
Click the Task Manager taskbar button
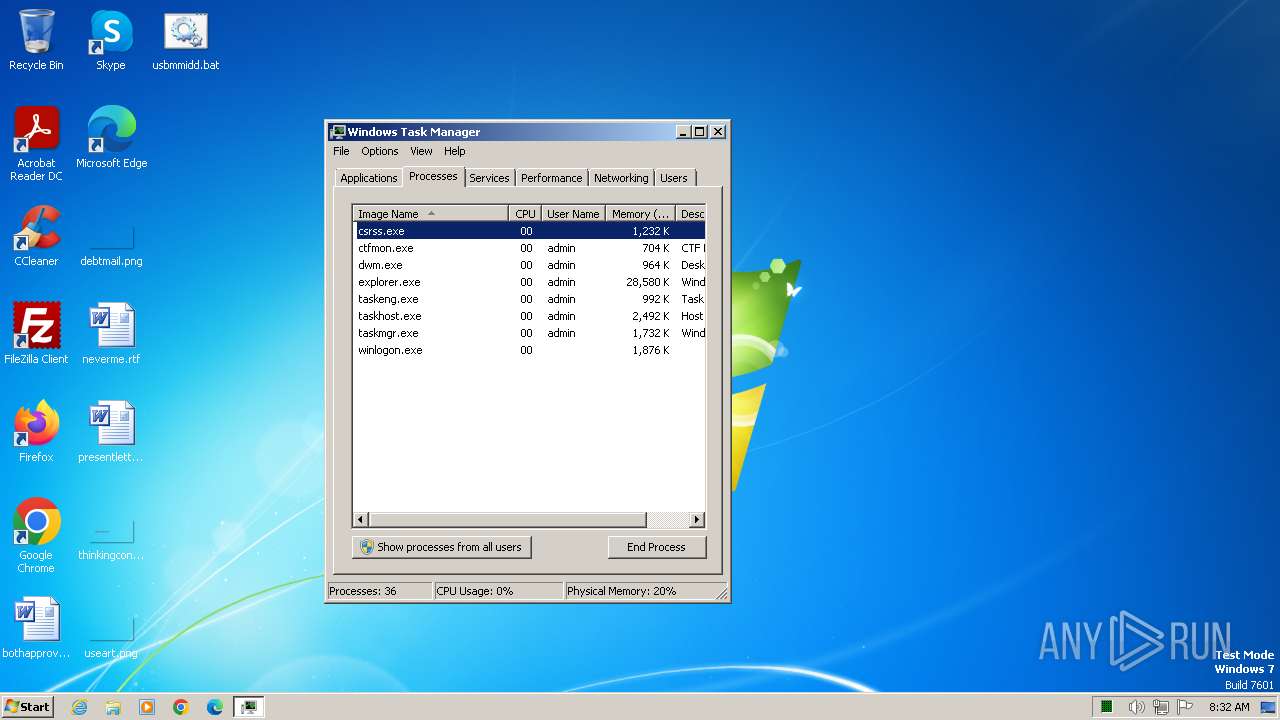coord(249,707)
